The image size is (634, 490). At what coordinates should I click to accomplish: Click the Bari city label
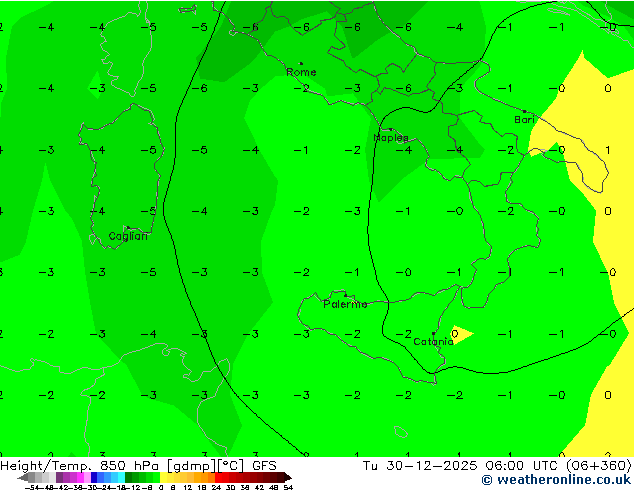[524, 120]
